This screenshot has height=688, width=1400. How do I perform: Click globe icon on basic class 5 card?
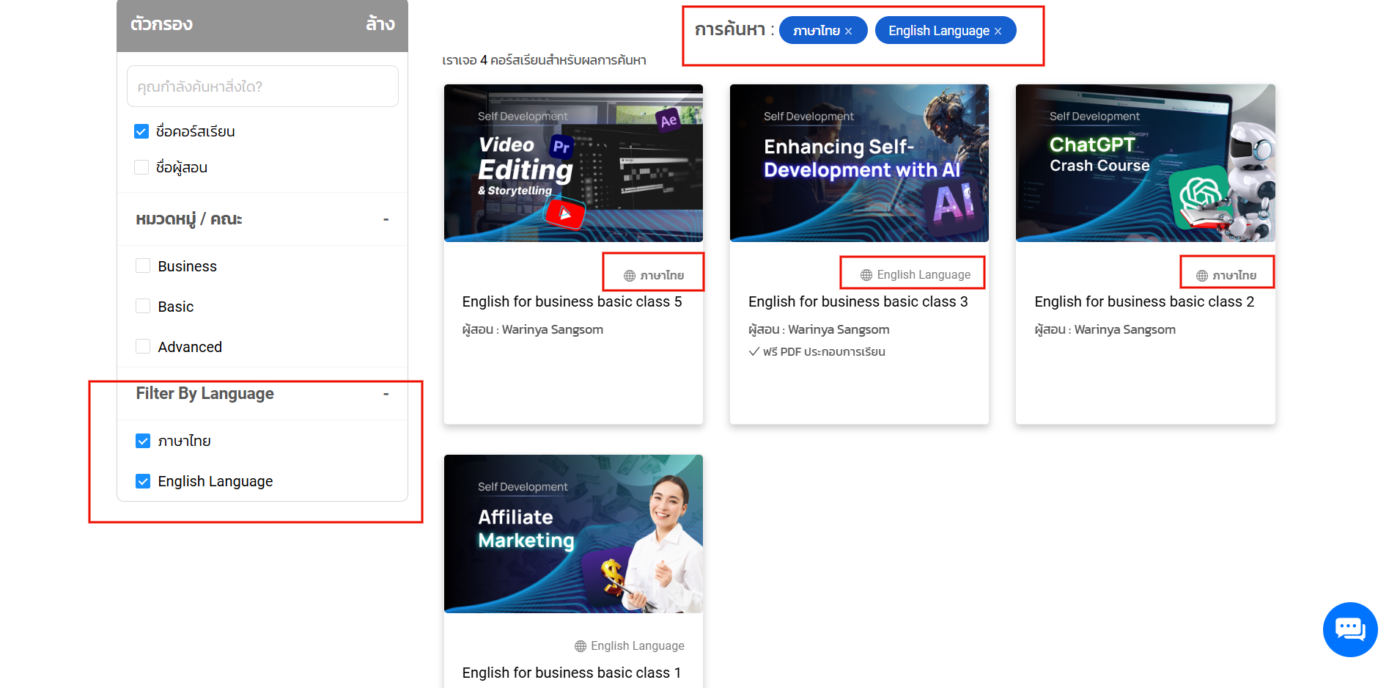(x=629, y=275)
